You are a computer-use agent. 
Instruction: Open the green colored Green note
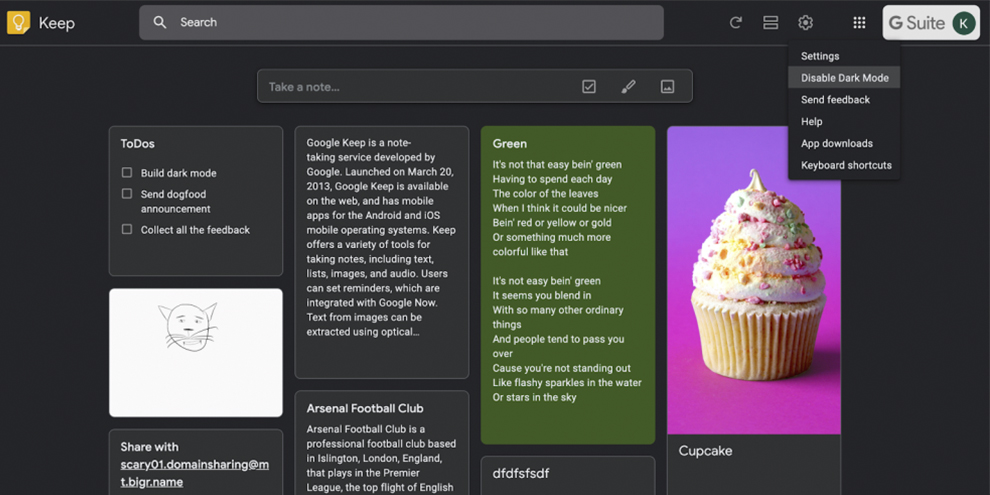568,285
